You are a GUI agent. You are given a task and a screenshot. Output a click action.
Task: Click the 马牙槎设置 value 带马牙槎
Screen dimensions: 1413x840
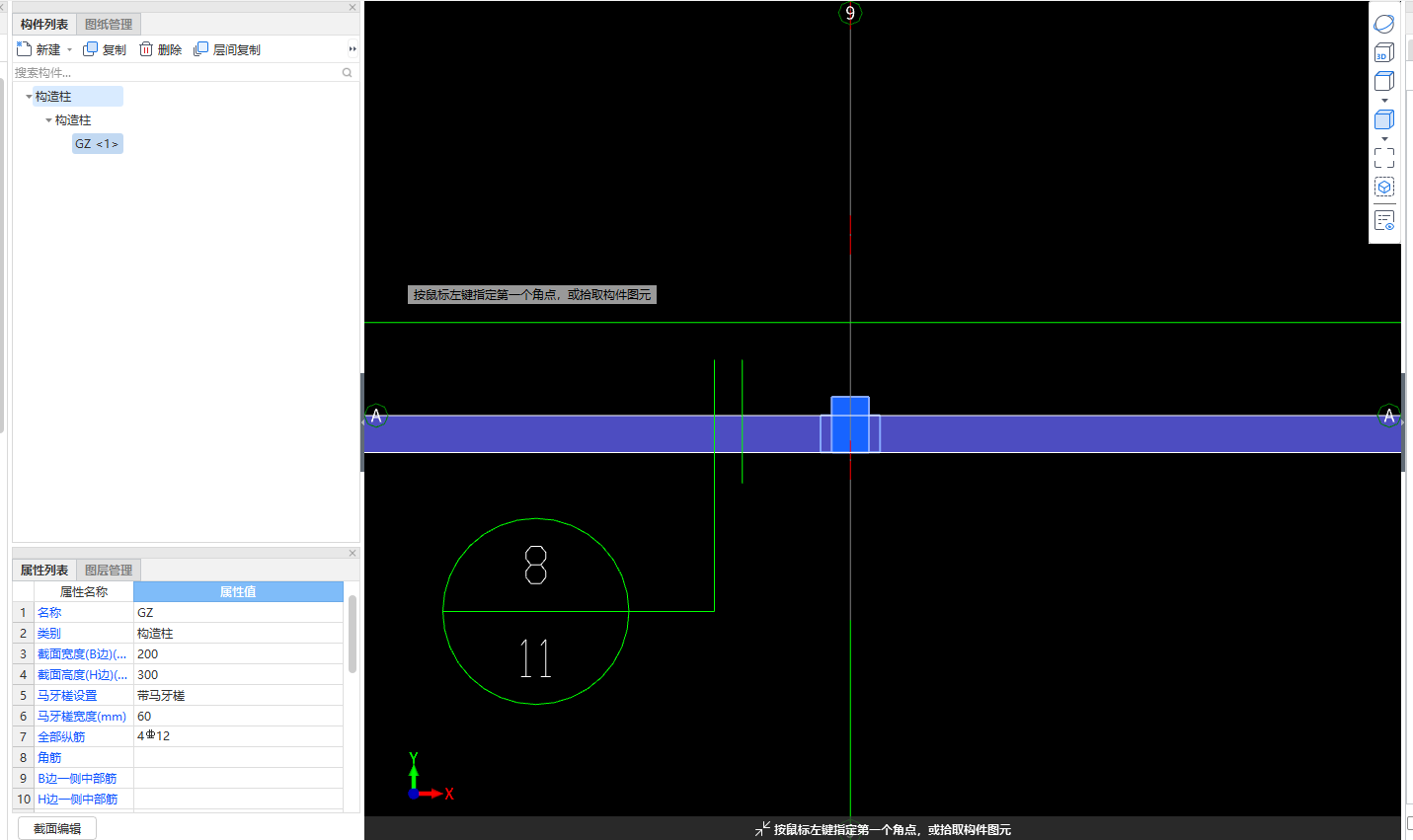(x=238, y=696)
